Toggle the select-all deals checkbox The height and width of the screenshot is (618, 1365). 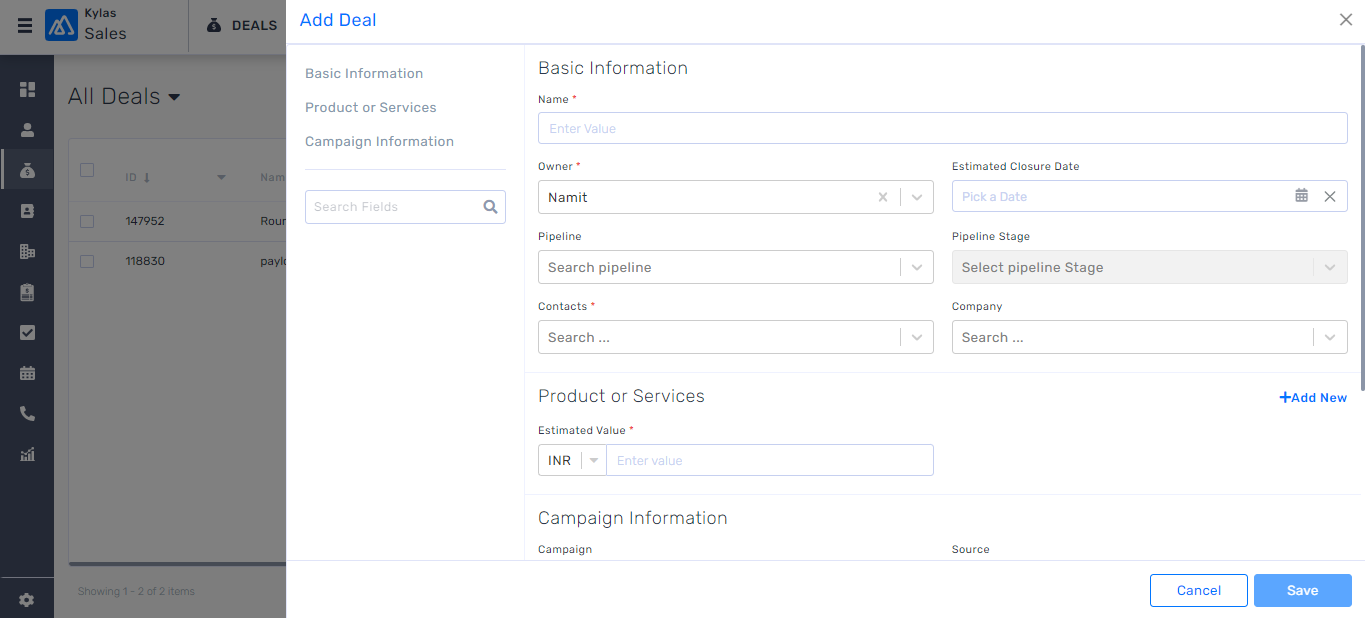87,170
